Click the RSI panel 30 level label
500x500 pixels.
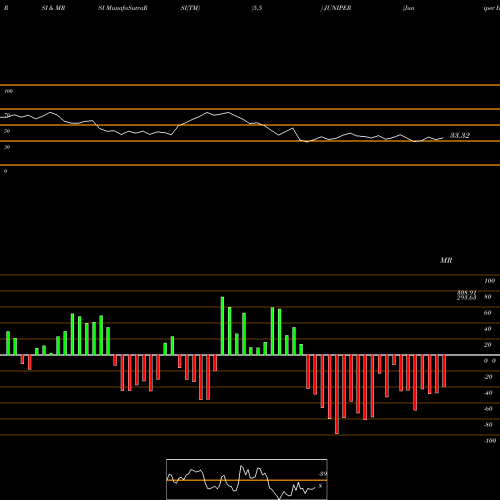tap(7, 147)
